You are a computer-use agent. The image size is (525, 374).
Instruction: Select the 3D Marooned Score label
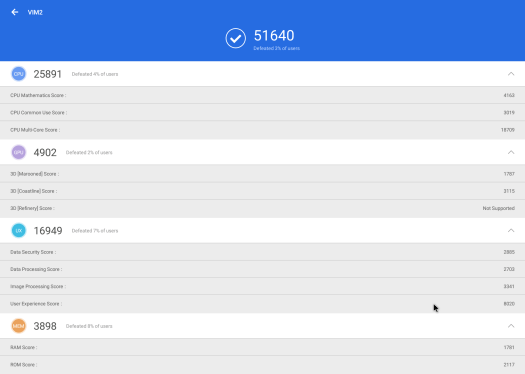point(34,174)
